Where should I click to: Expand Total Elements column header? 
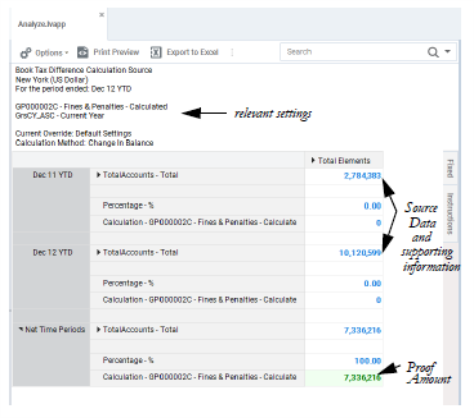pos(313,160)
